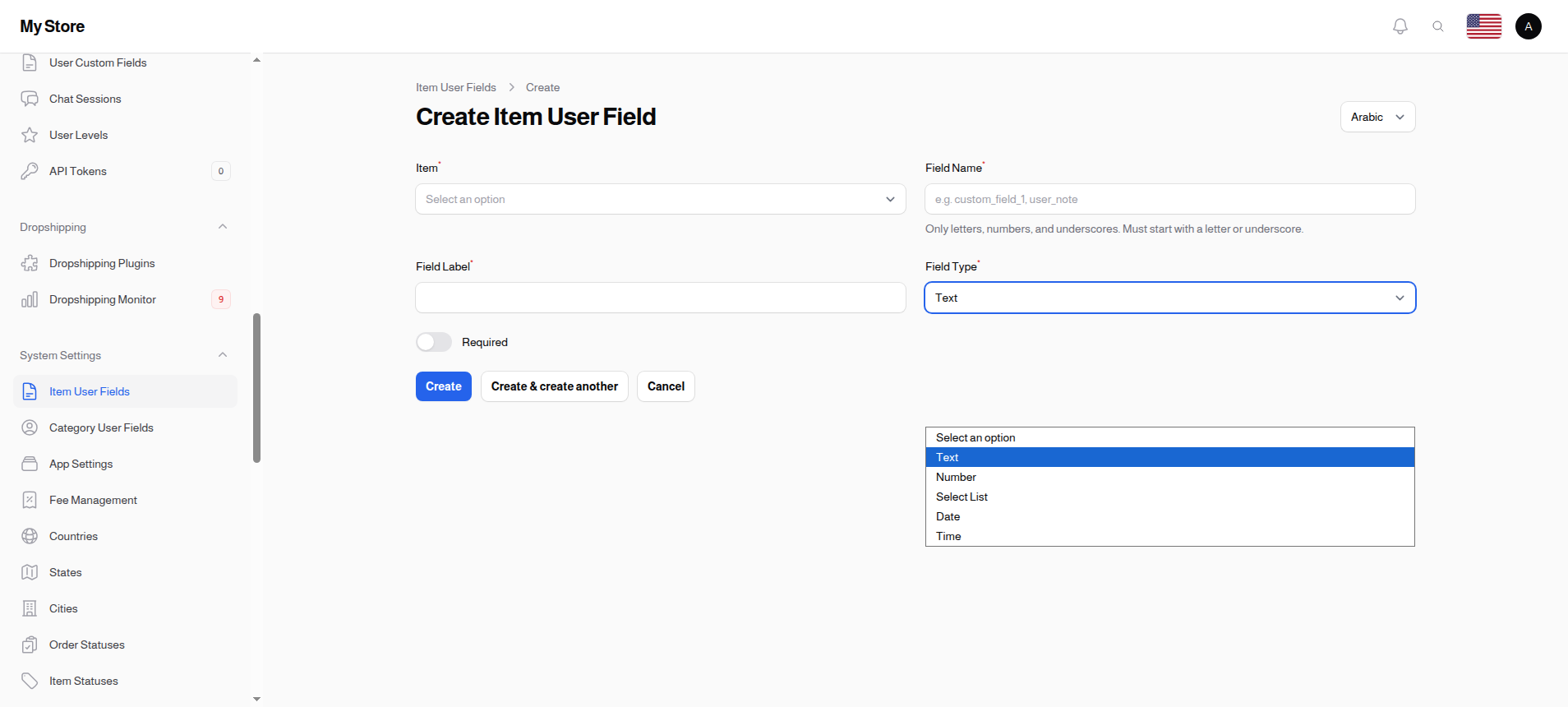Click the User Custom Fields document icon
The width and height of the screenshot is (1568, 707).
click(x=30, y=62)
